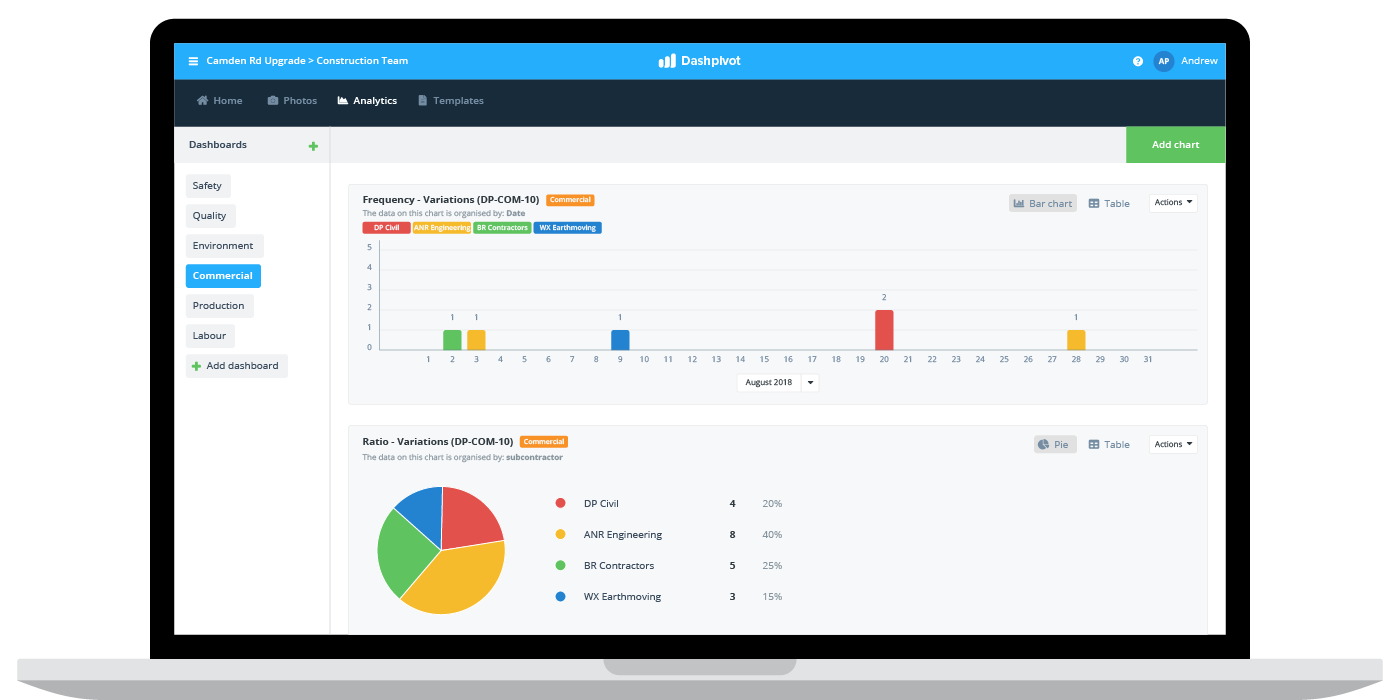
Task: Open the Safety dashboard
Action: (208, 186)
